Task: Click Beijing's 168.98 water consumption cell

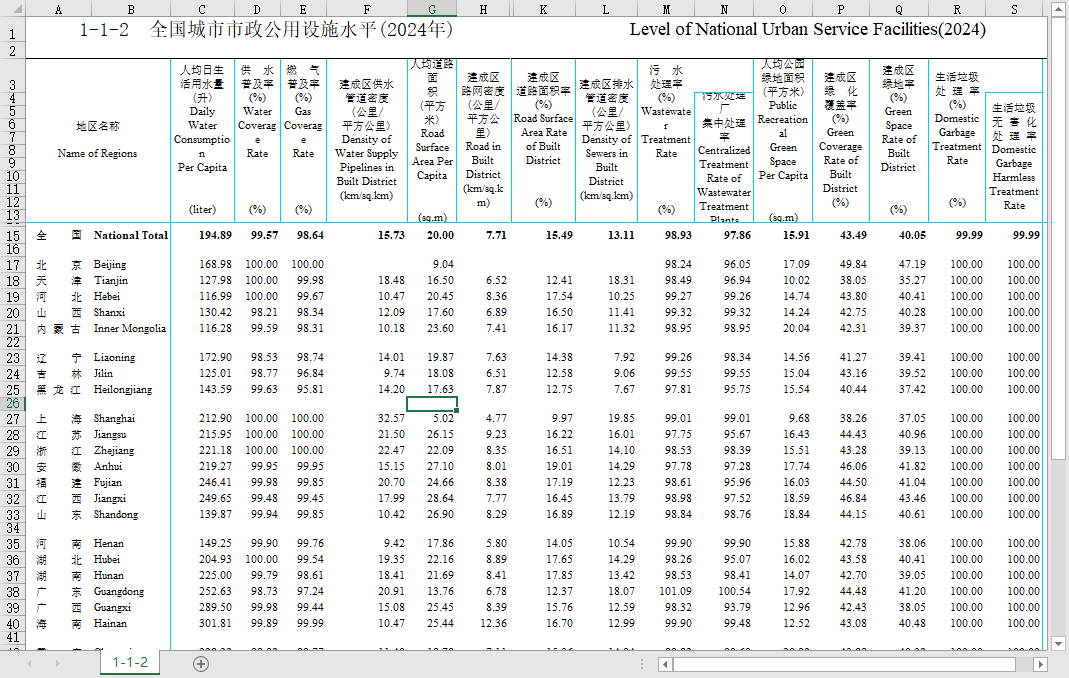Action: click(x=215, y=265)
